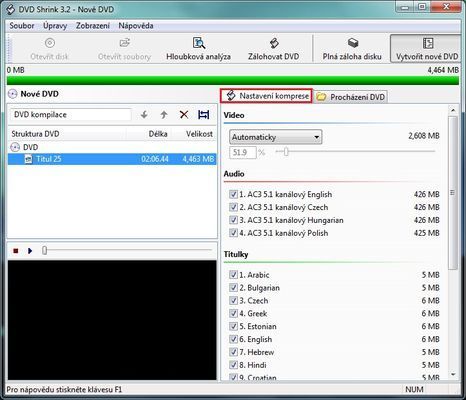Click the DVD kompilace name field
Image resolution: width=466 pixels, height=400 pixels.
coord(71,115)
